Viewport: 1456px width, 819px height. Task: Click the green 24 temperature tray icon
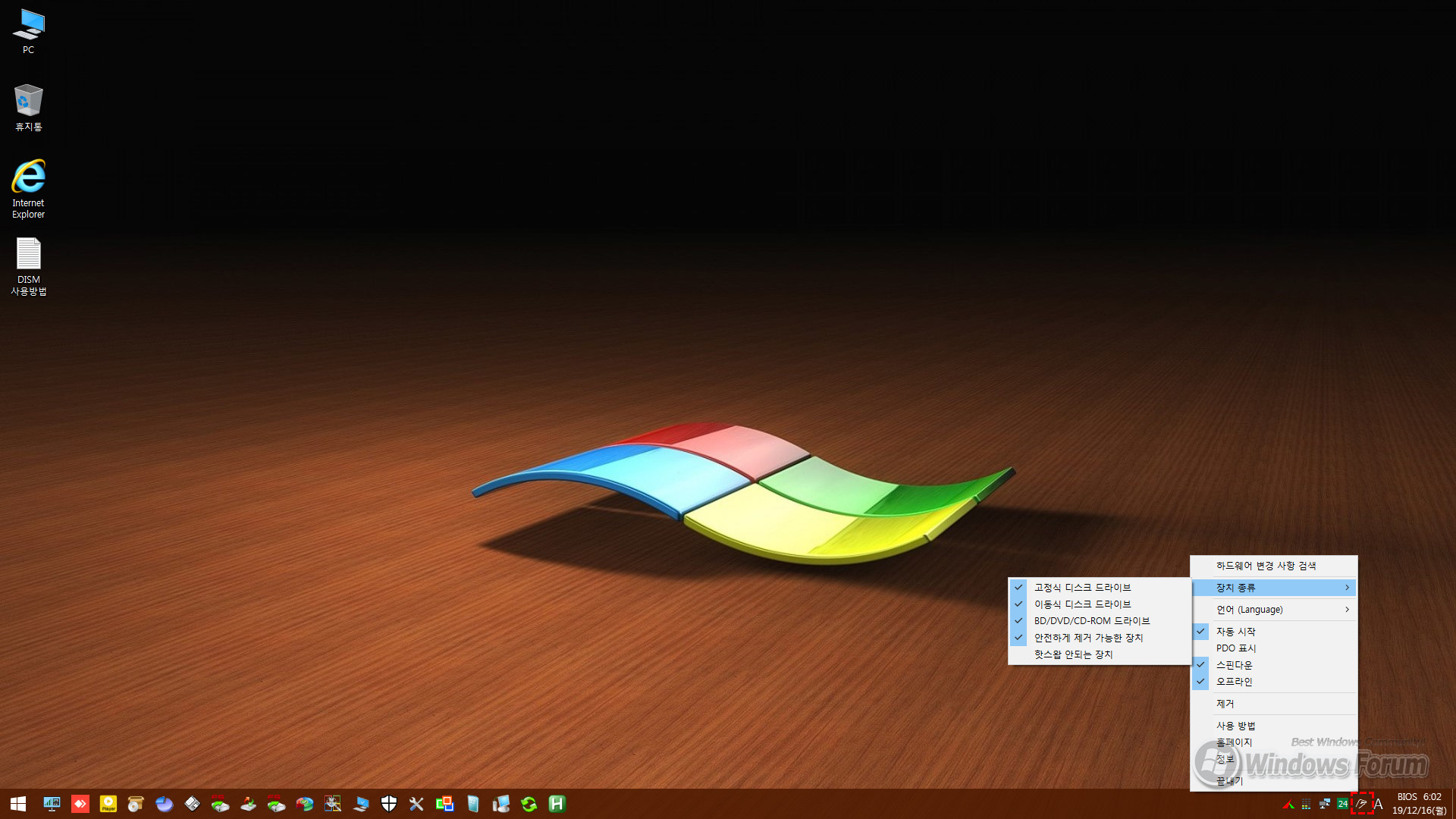(x=1343, y=804)
